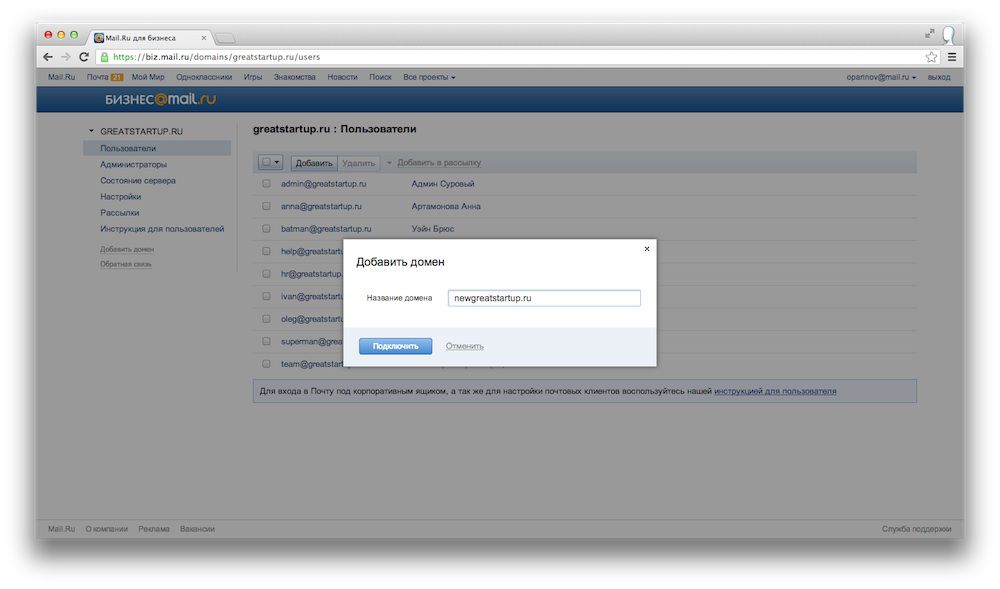Click the Добавить toolbar button
Image resolution: width=1000 pixels, height=589 pixels.
[314, 163]
